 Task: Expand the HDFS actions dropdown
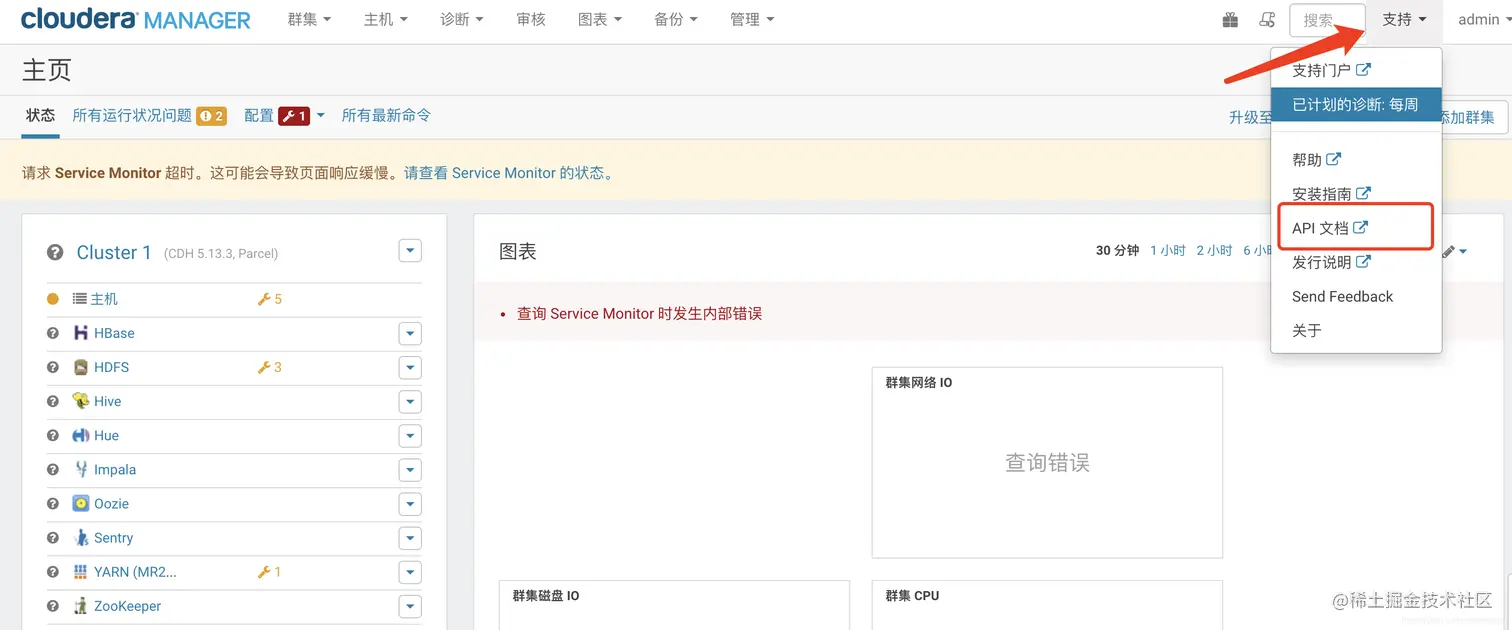[x=410, y=367]
